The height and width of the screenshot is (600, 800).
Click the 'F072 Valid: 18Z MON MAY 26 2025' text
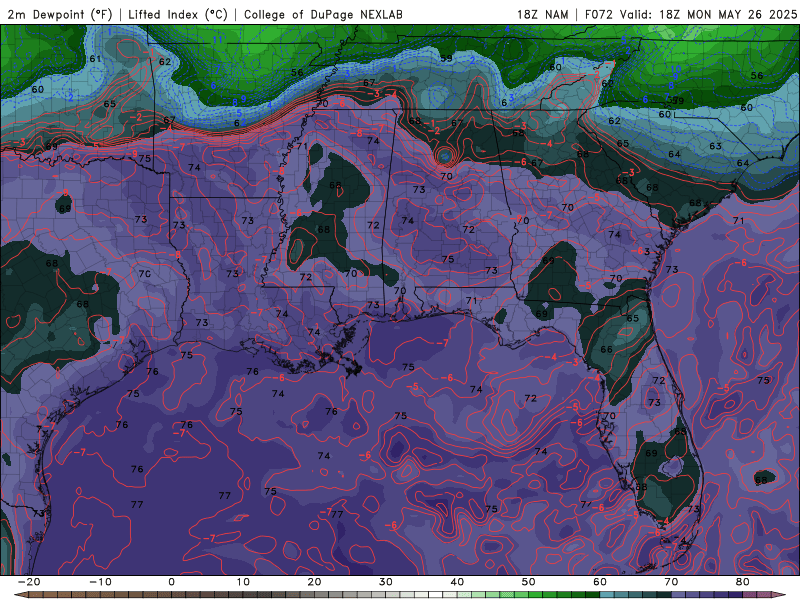pyautogui.click(x=690, y=14)
